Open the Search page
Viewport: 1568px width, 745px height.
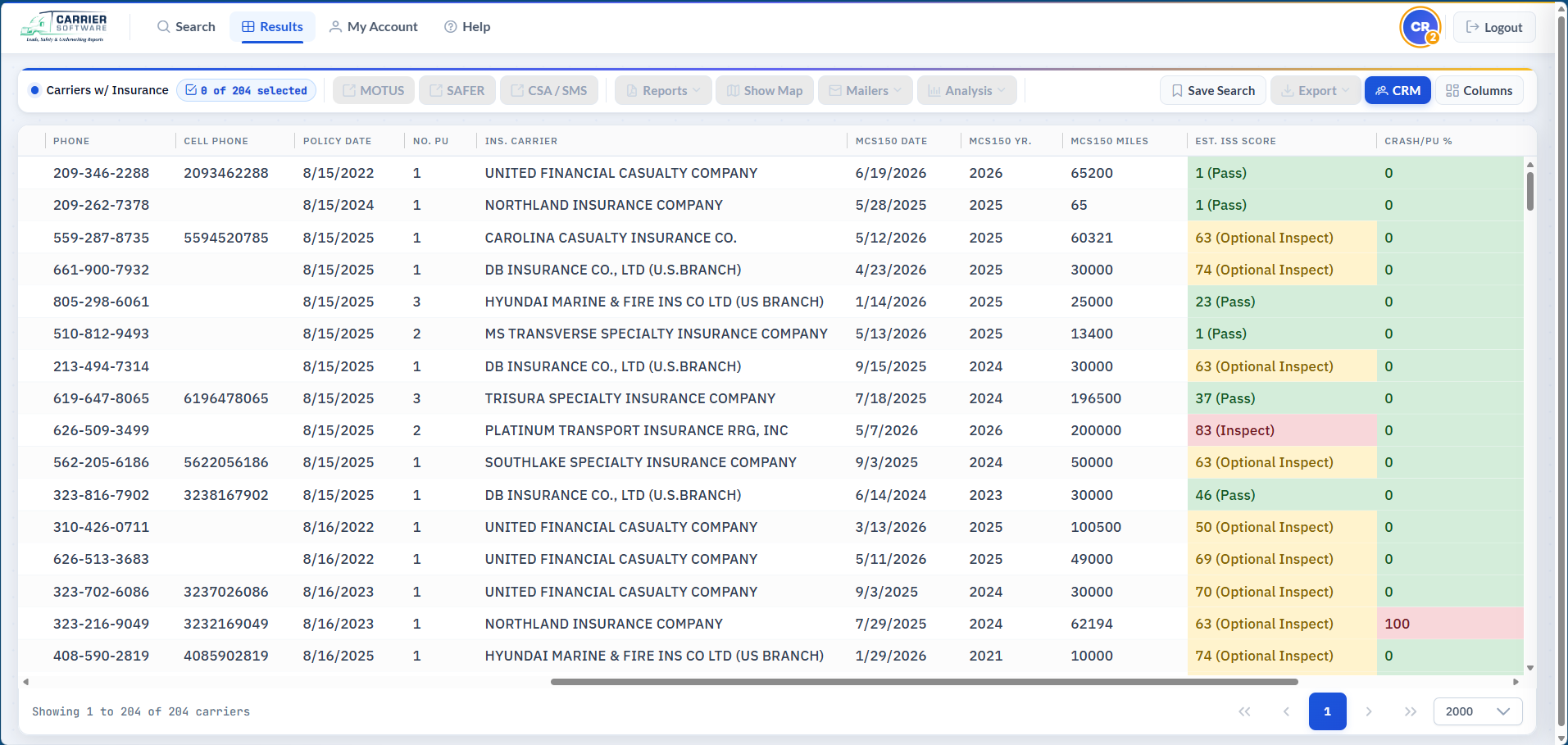pyautogui.click(x=186, y=27)
